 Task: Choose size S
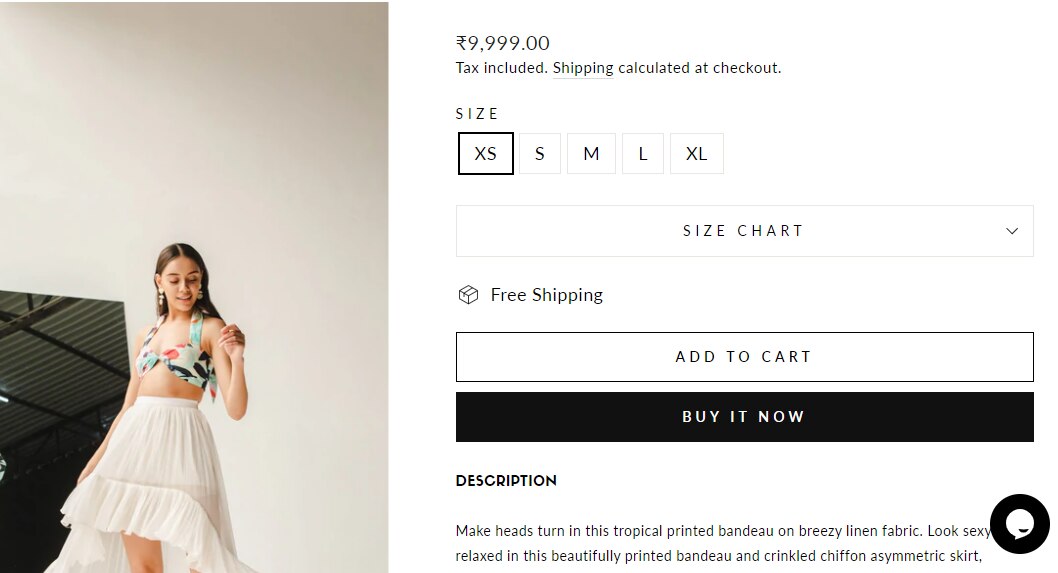(x=540, y=154)
